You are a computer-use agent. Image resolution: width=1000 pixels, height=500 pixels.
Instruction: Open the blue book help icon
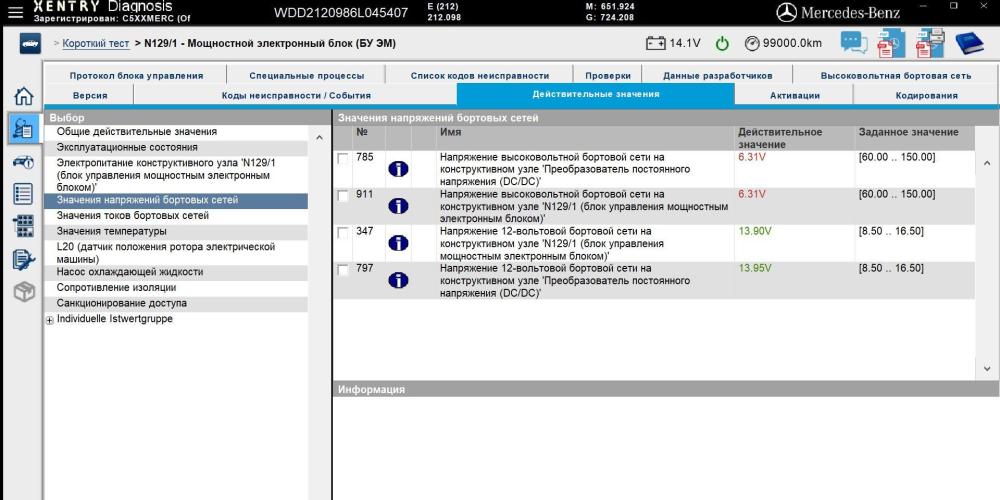click(969, 43)
